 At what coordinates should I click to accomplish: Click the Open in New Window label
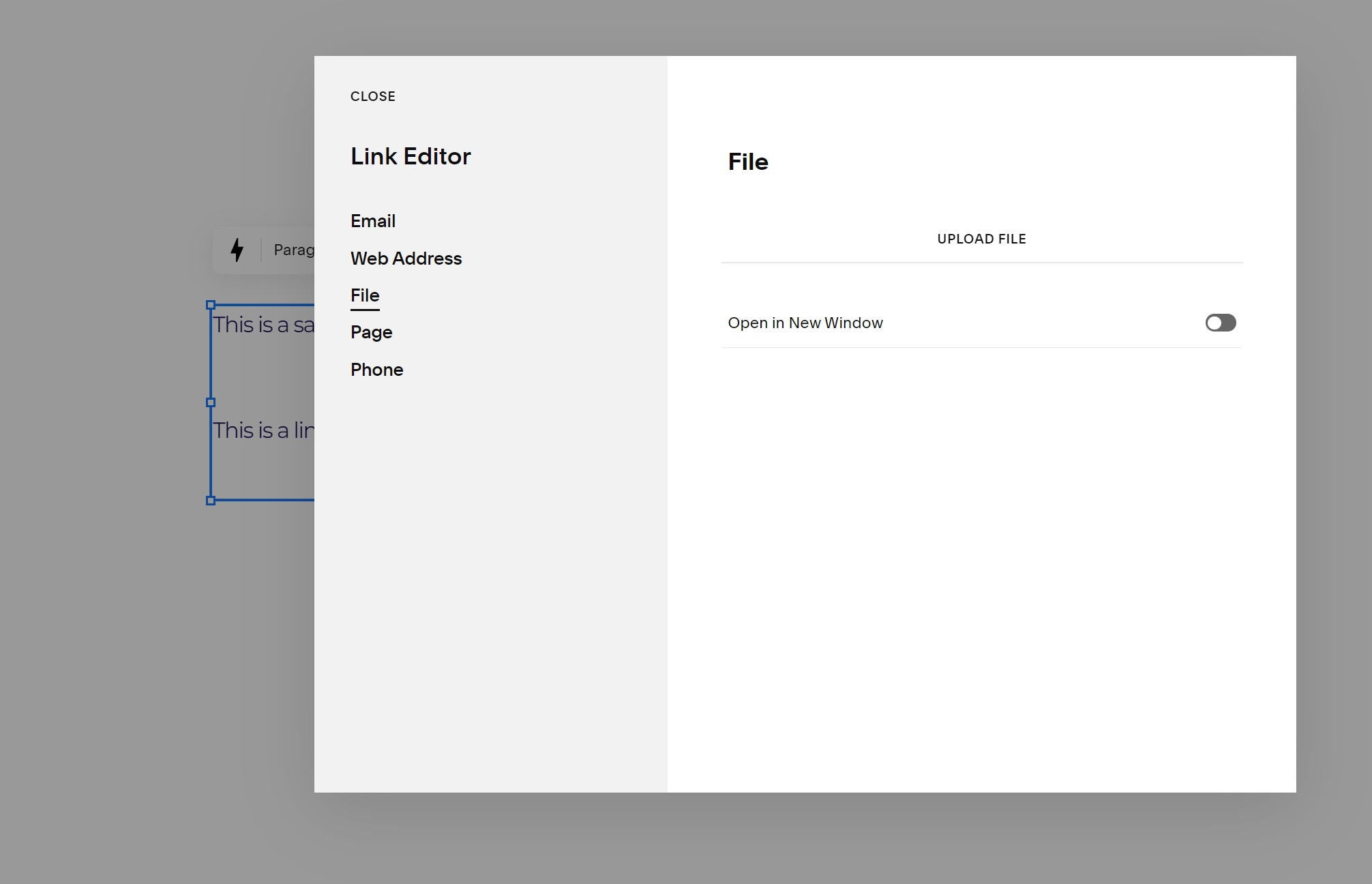(805, 323)
